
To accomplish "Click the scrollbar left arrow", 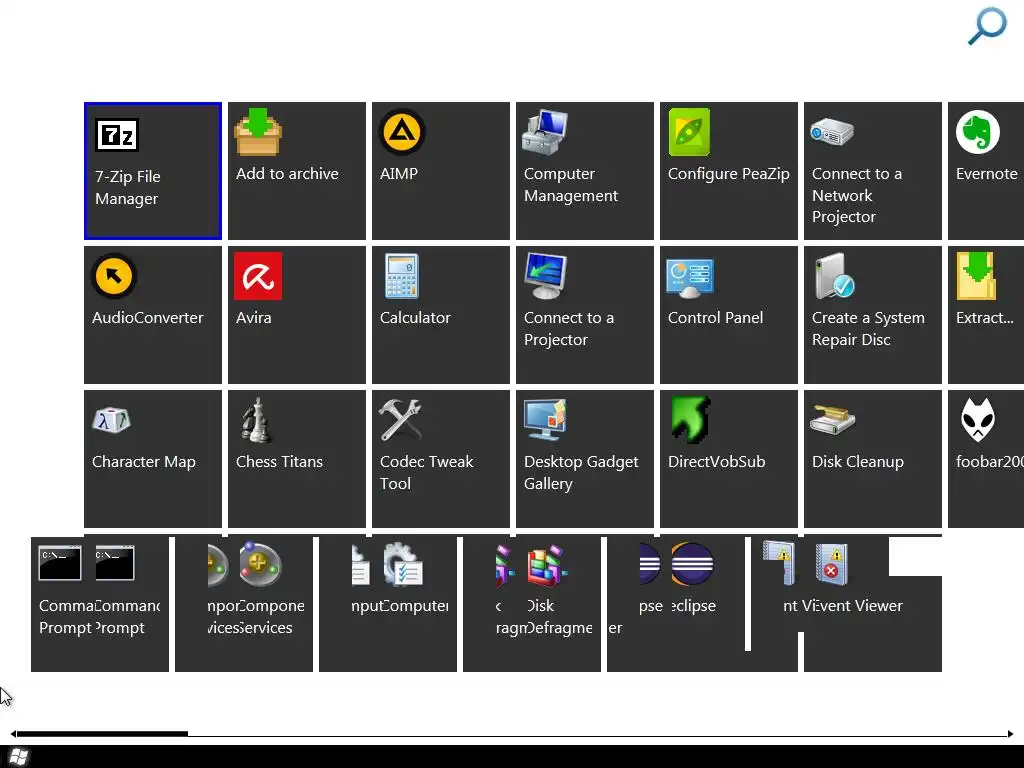I will pos(14,734).
